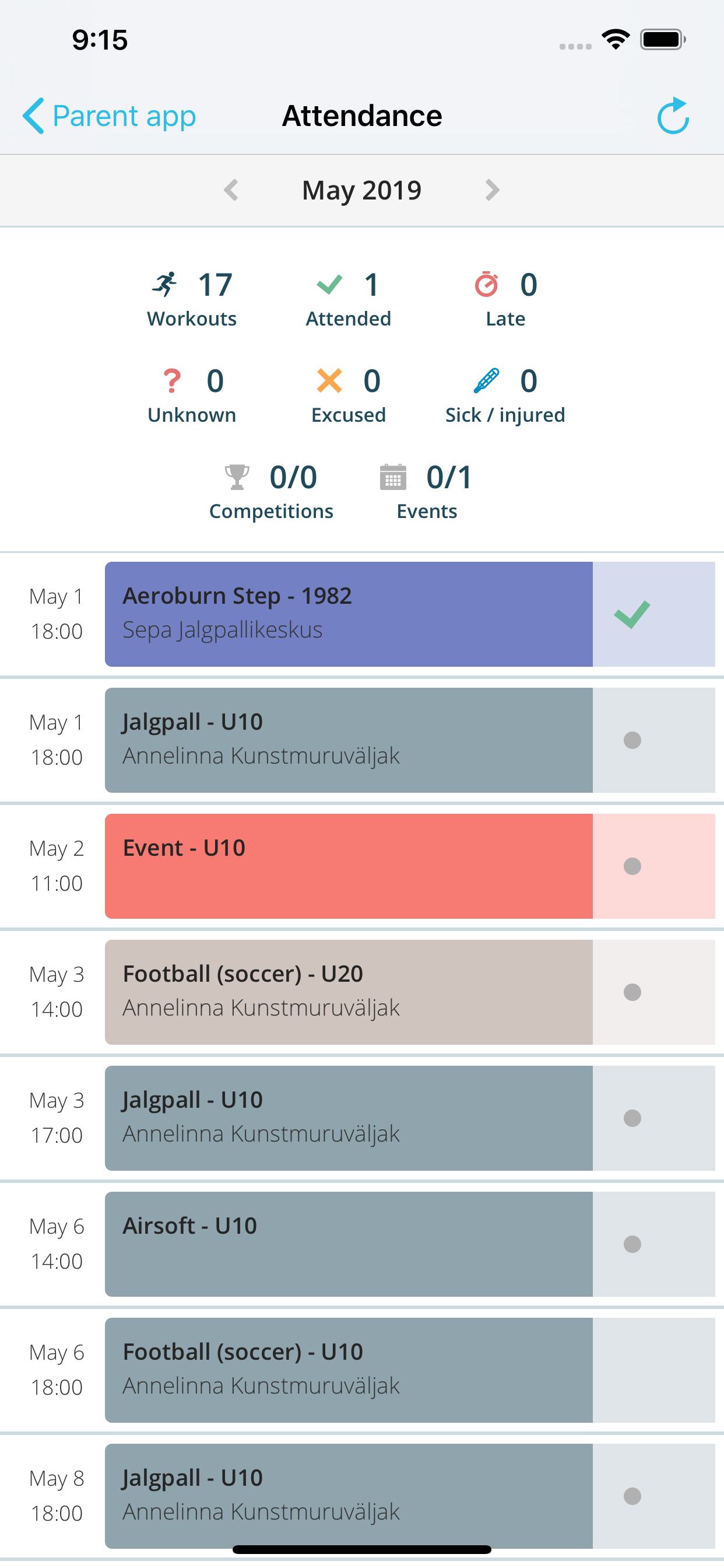Toggle attendance status dot for Event - U10
Viewport: 724px width, 1568px height.
click(632, 866)
